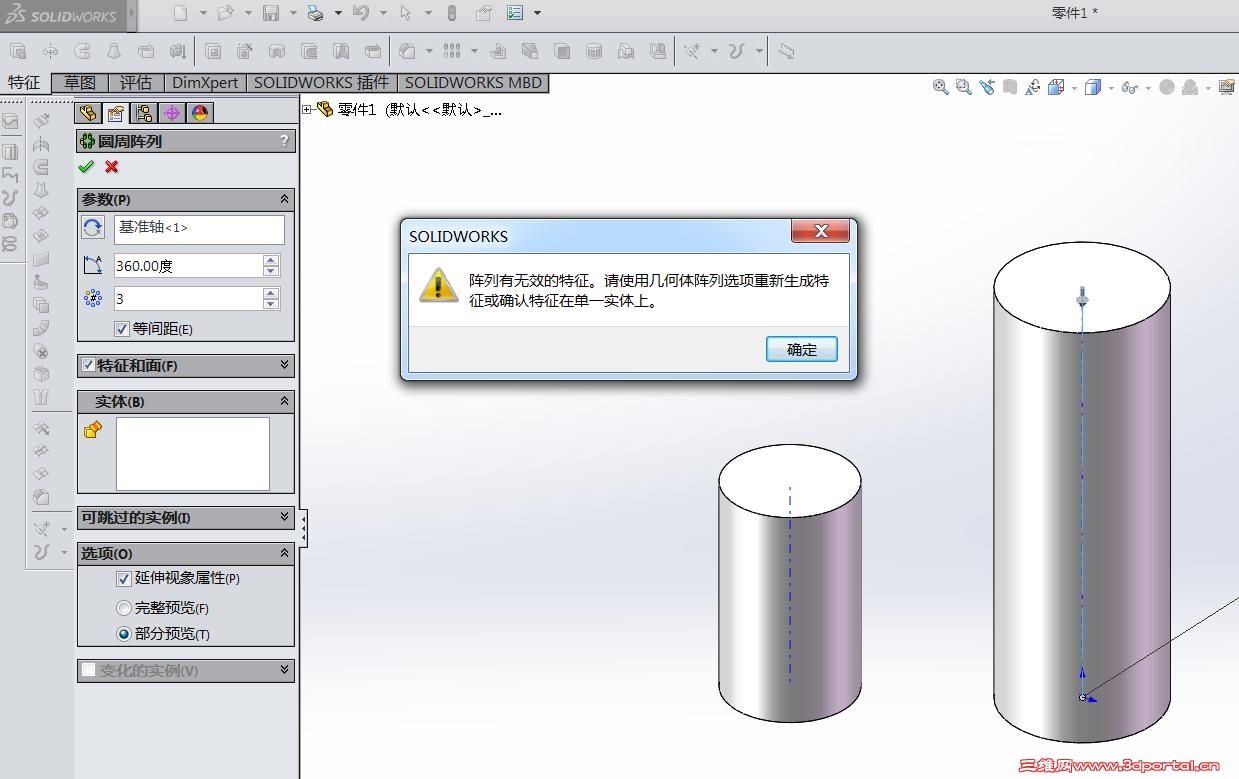The height and width of the screenshot is (779, 1239).
Task: Click the View Settings monitor icon
Action: [1227, 87]
